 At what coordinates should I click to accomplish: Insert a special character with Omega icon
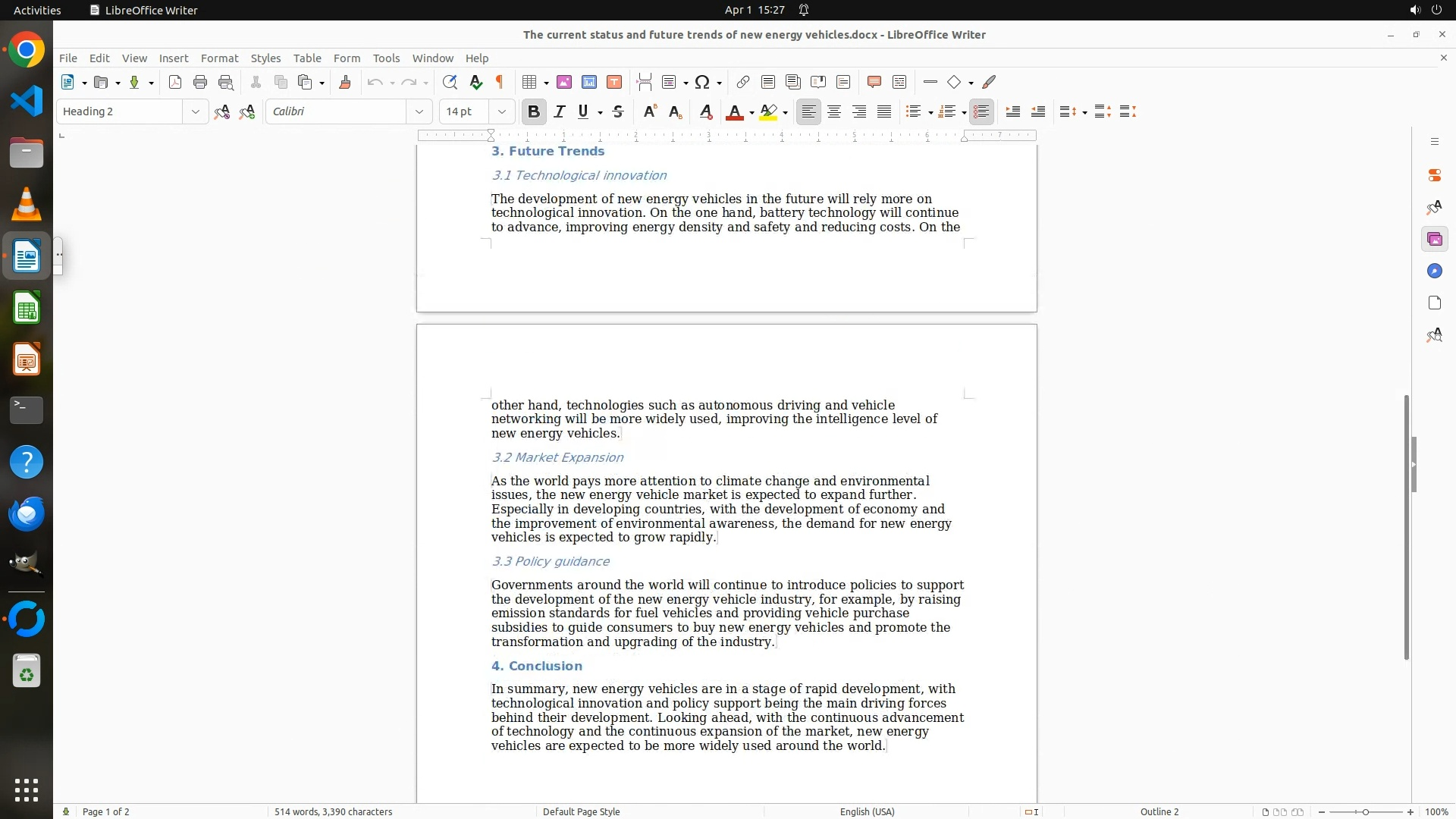tap(702, 83)
